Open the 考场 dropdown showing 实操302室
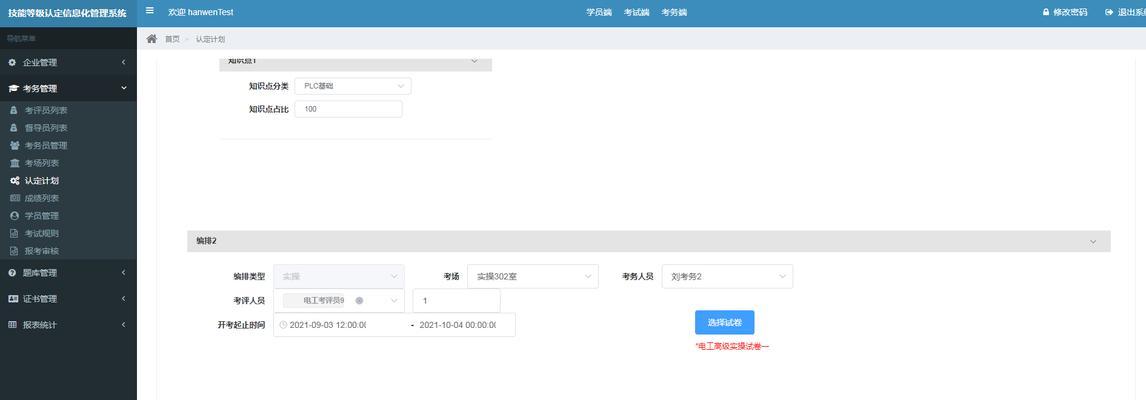The image size is (1146, 400). click(533, 276)
